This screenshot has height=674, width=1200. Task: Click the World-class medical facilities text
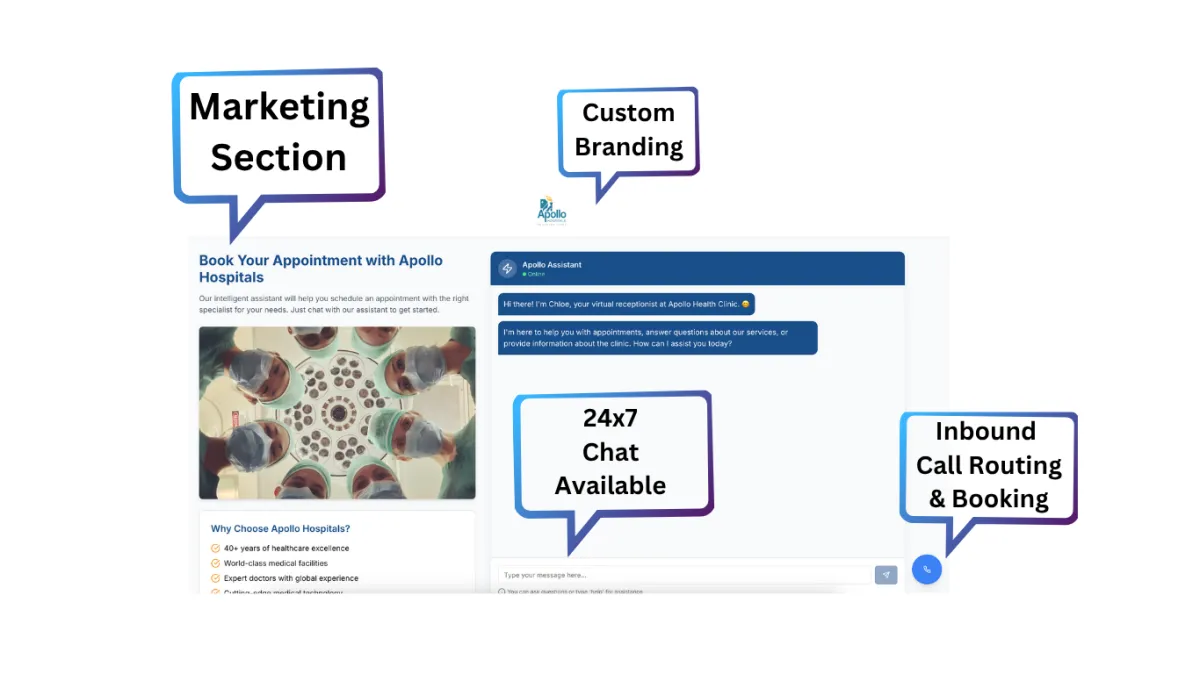tap(276, 563)
